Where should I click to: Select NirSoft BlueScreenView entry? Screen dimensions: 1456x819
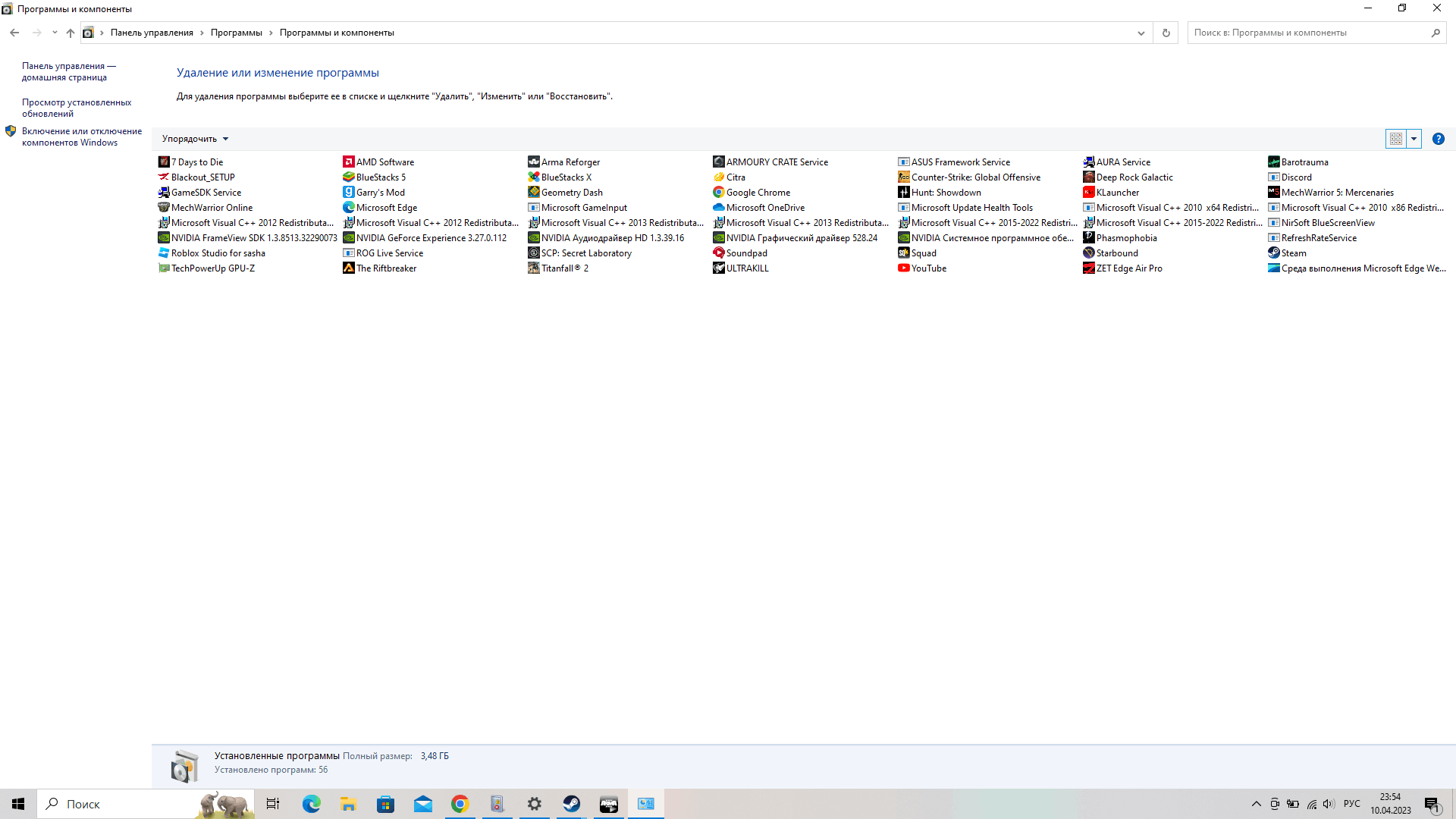coord(1322,222)
